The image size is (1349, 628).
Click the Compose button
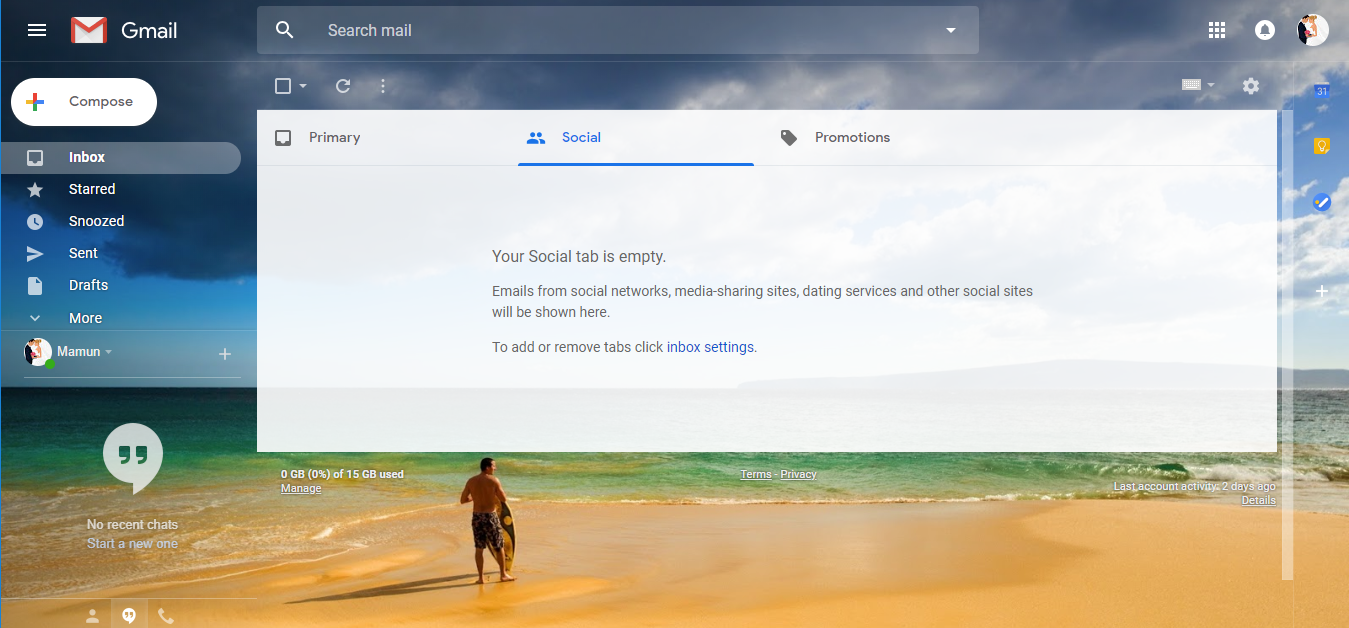(x=83, y=101)
